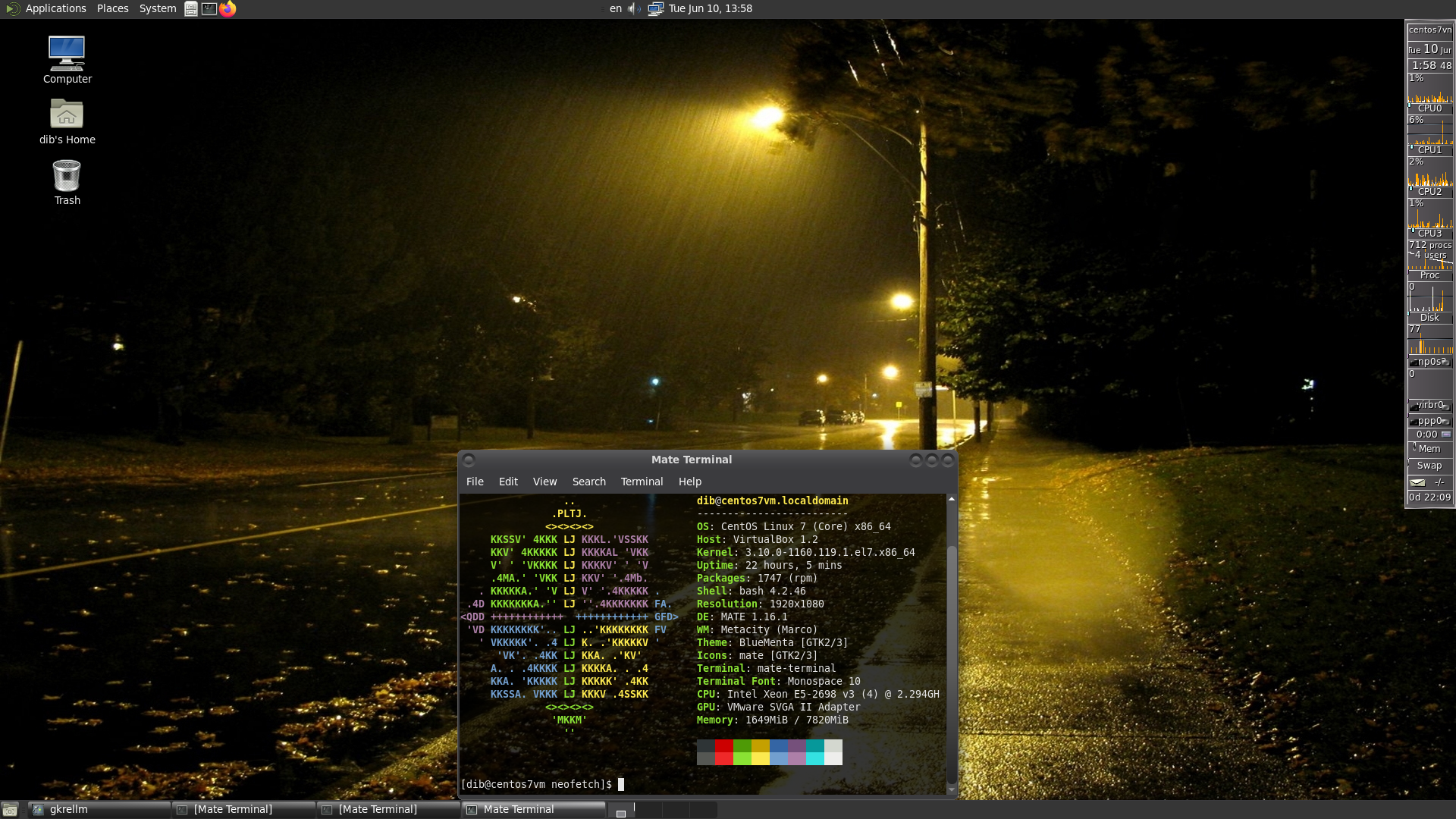Open the Terminal menu in Mate Terminal
The height and width of the screenshot is (819, 1456).
coord(642,482)
